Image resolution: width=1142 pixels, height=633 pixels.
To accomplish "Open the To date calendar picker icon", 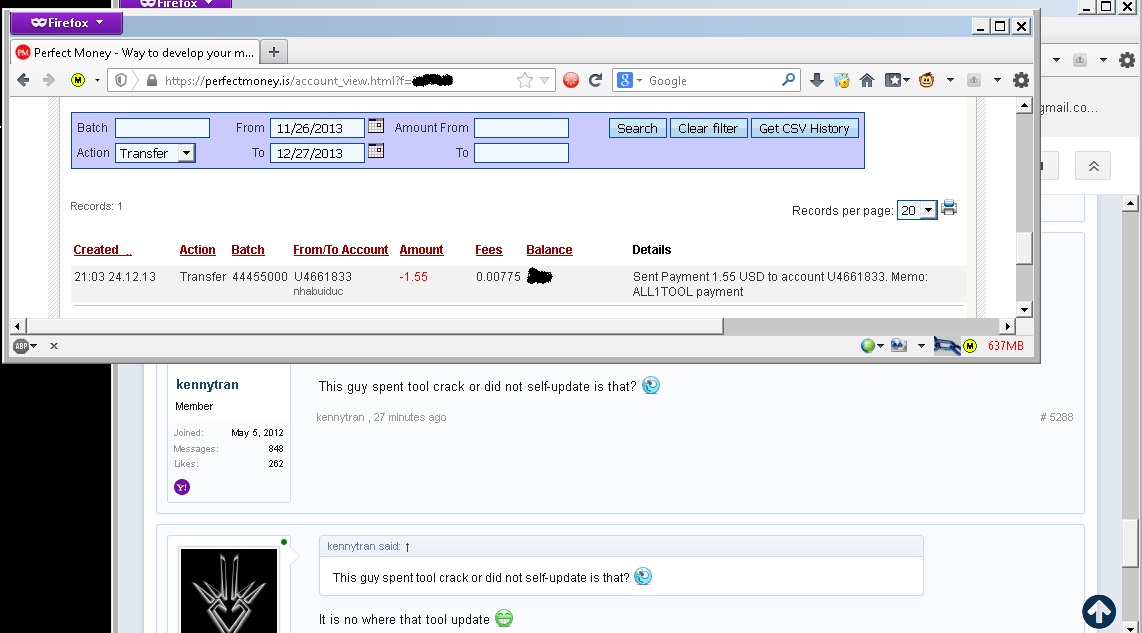I will pyautogui.click(x=376, y=151).
